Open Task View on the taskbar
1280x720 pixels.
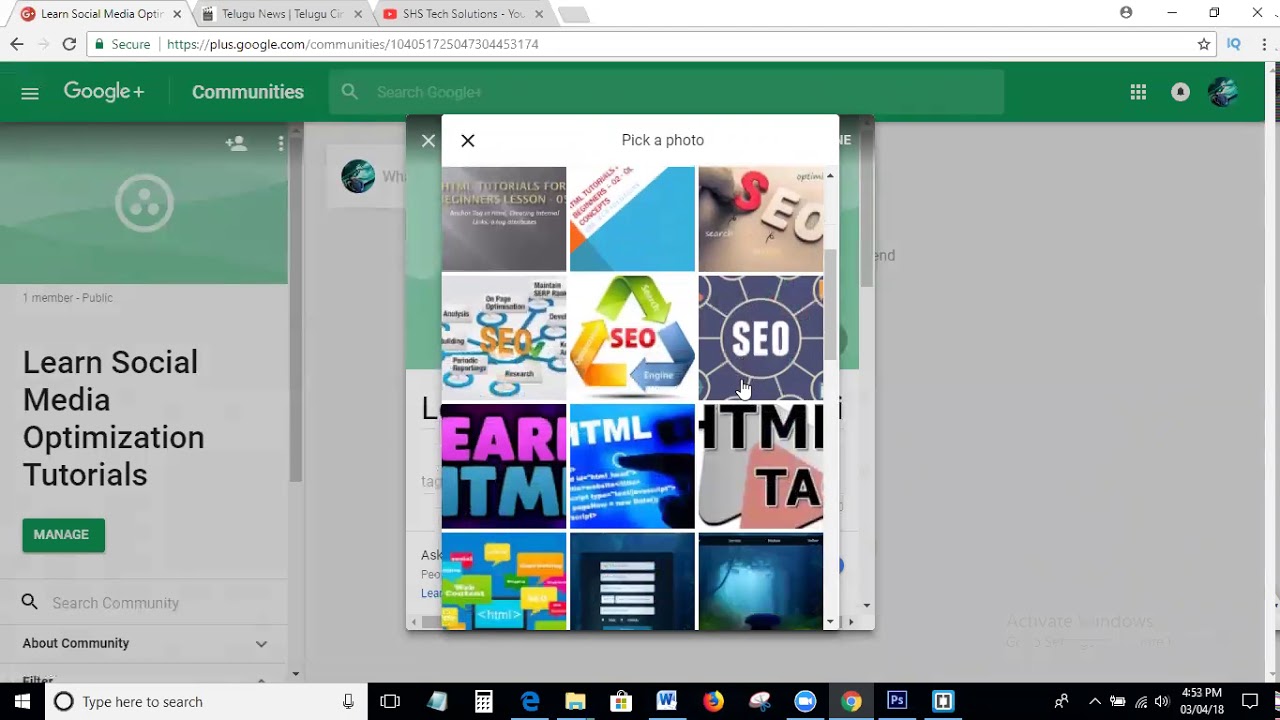click(390, 701)
